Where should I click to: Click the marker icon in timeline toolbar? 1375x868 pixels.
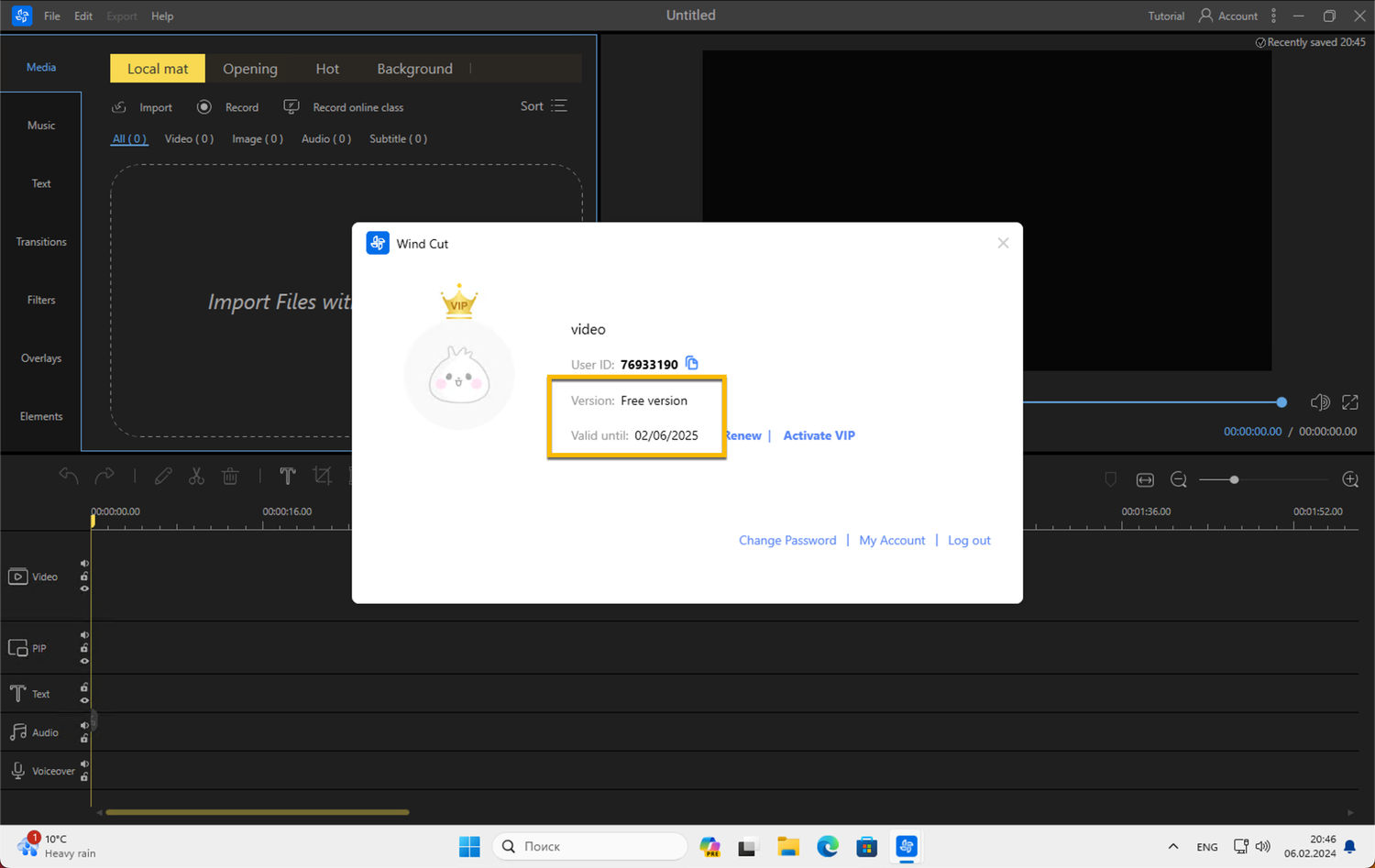(1110, 479)
